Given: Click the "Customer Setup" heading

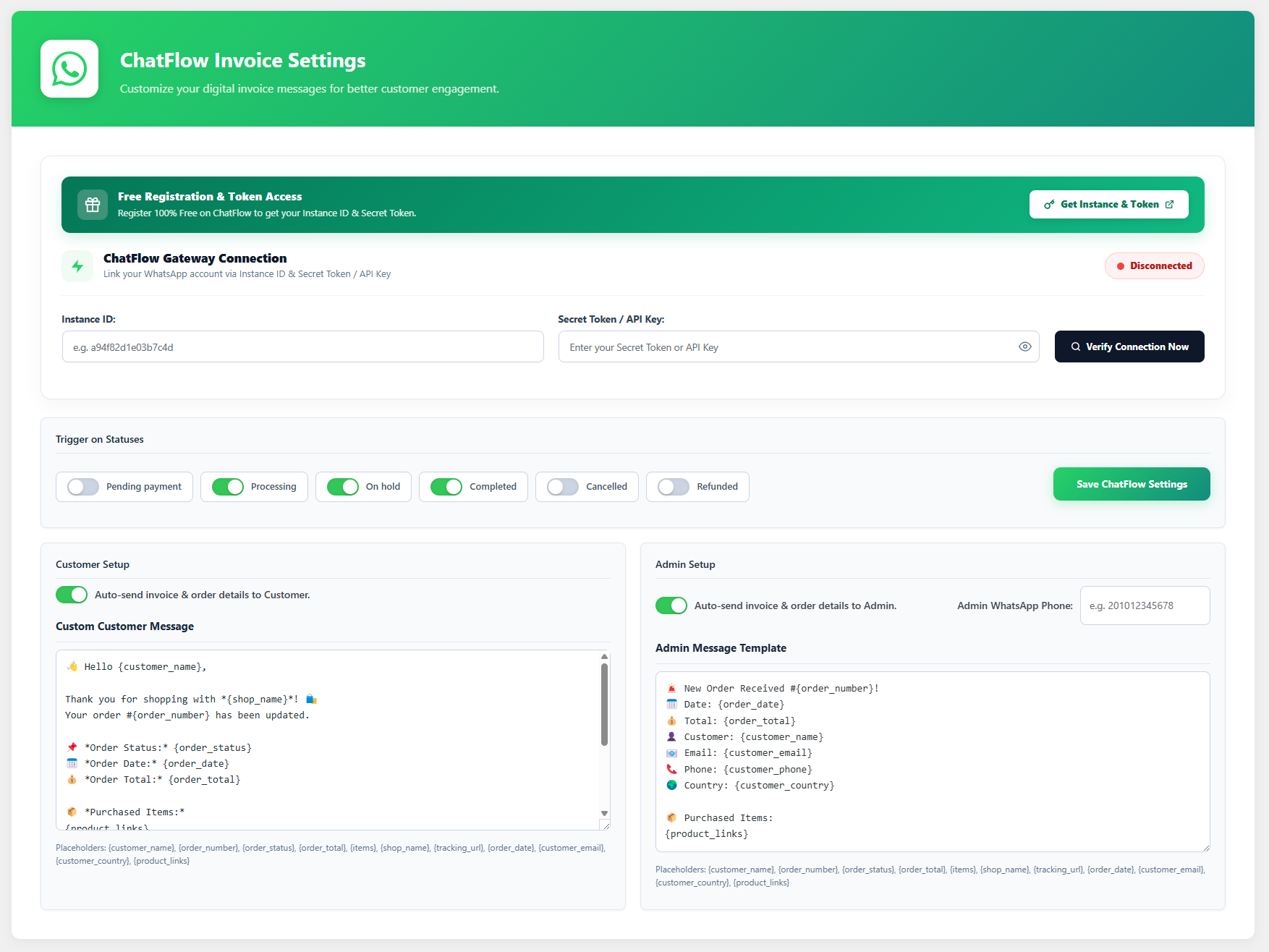Looking at the screenshot, I should (93, 564).
